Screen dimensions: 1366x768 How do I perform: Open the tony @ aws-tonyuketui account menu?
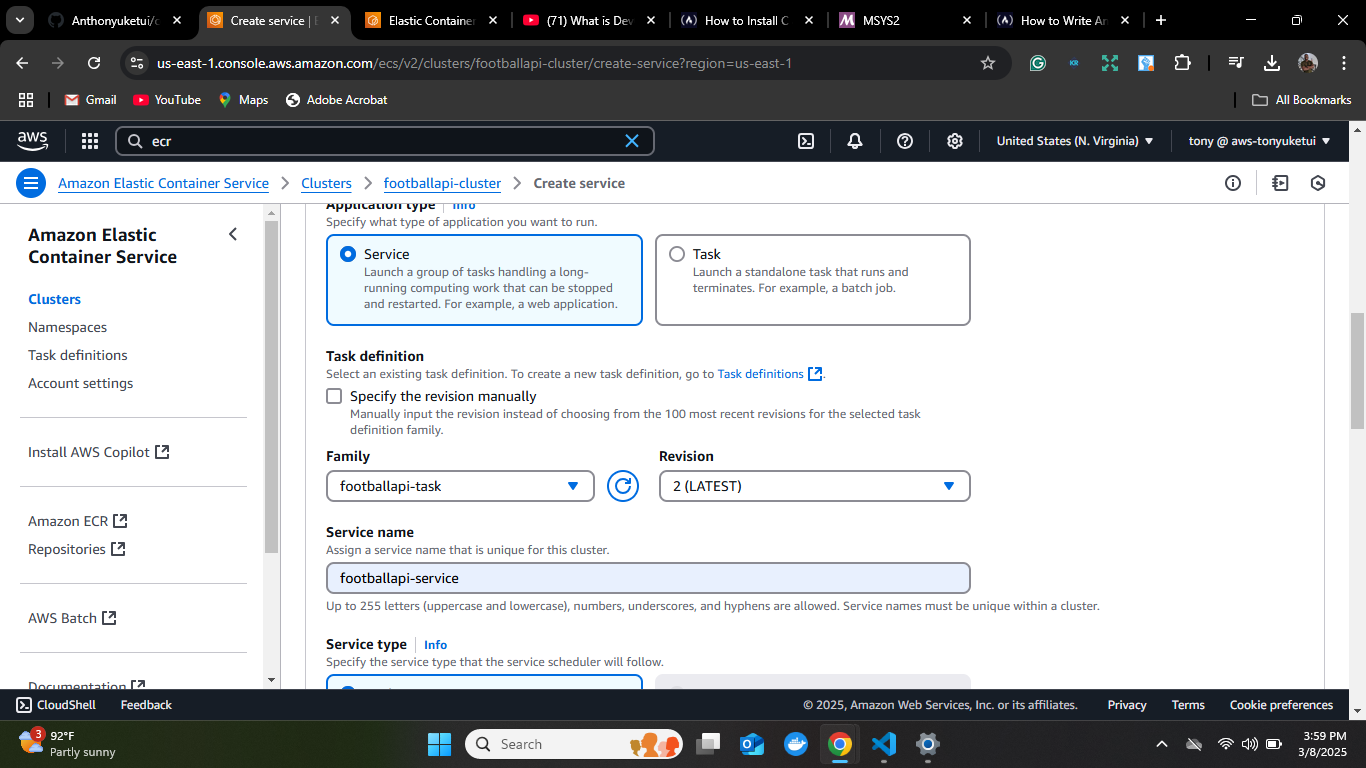click(x=1260, y=141)
